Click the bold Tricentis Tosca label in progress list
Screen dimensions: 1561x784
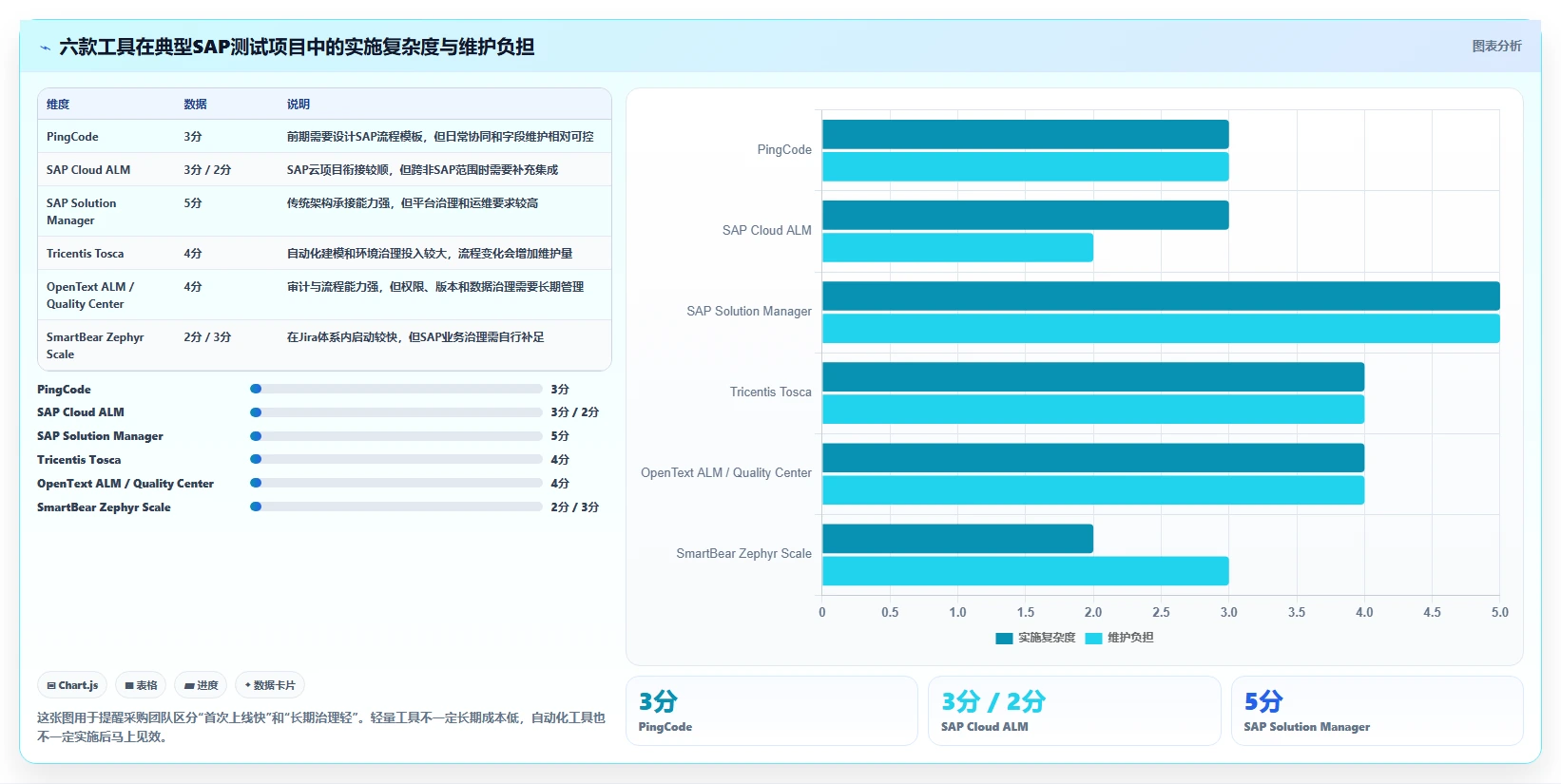coord(79,460)
